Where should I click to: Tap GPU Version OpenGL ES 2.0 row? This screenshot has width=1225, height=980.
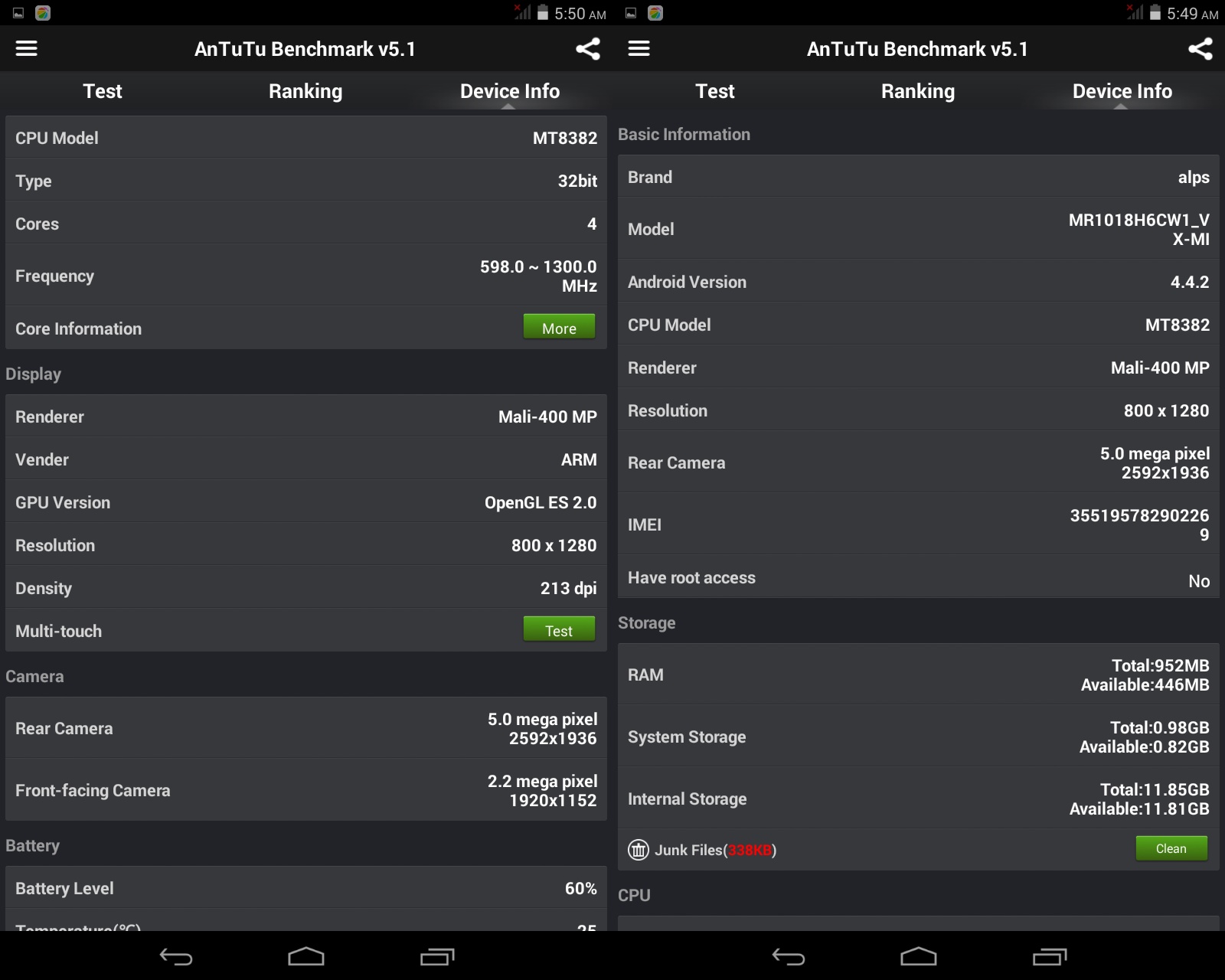(x=306, y=502)
